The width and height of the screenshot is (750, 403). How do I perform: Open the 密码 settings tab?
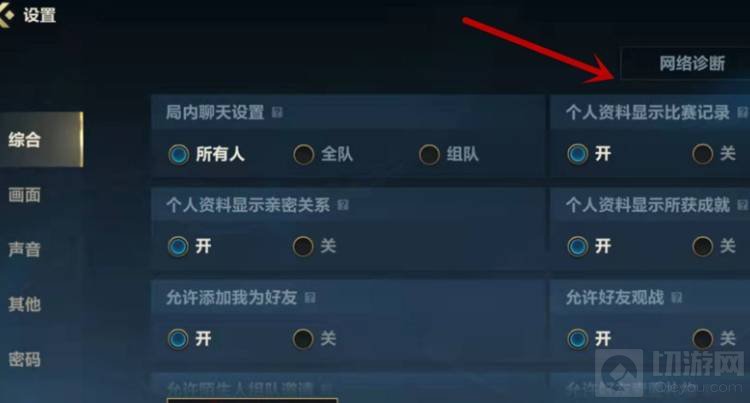[x=24, y=359]
